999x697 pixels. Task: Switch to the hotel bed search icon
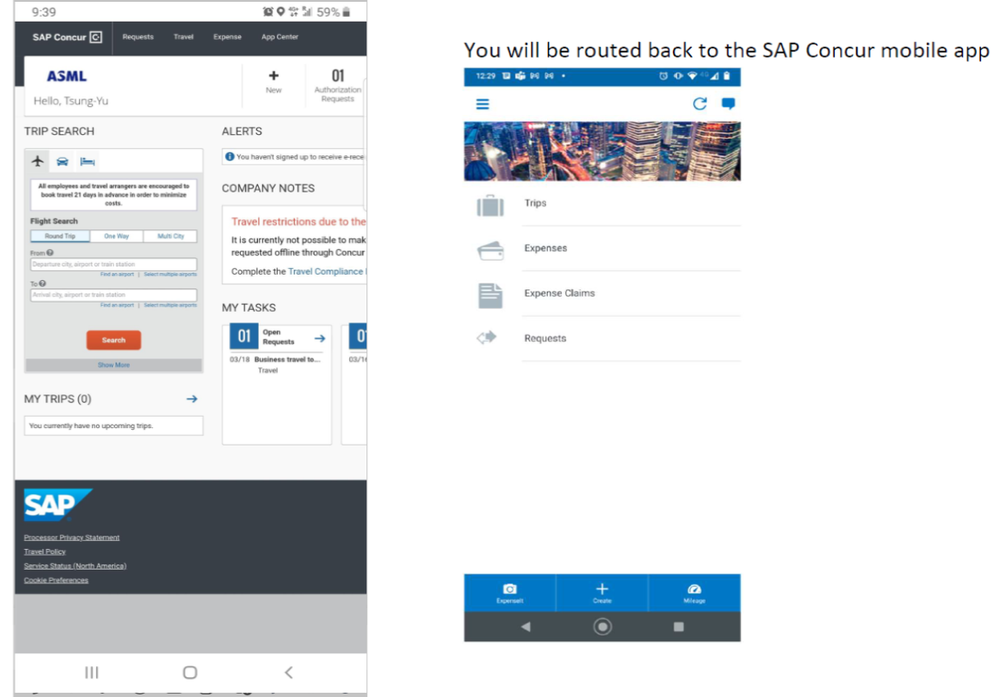[x=88, y=161]
